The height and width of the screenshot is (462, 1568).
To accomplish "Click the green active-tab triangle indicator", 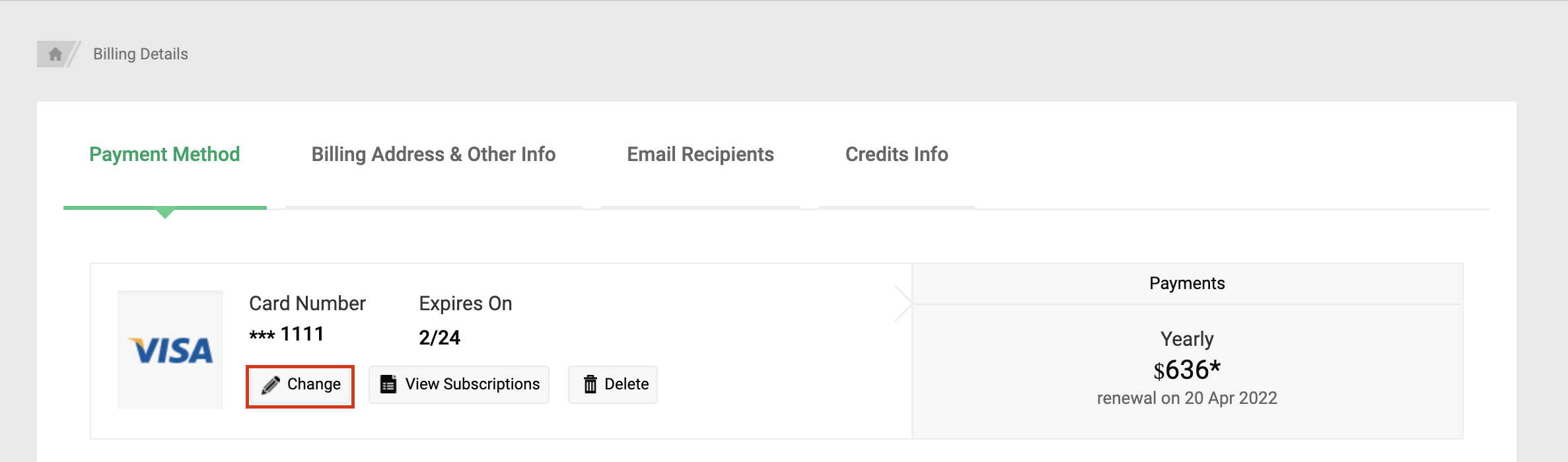I will click(x=165, y=213).
